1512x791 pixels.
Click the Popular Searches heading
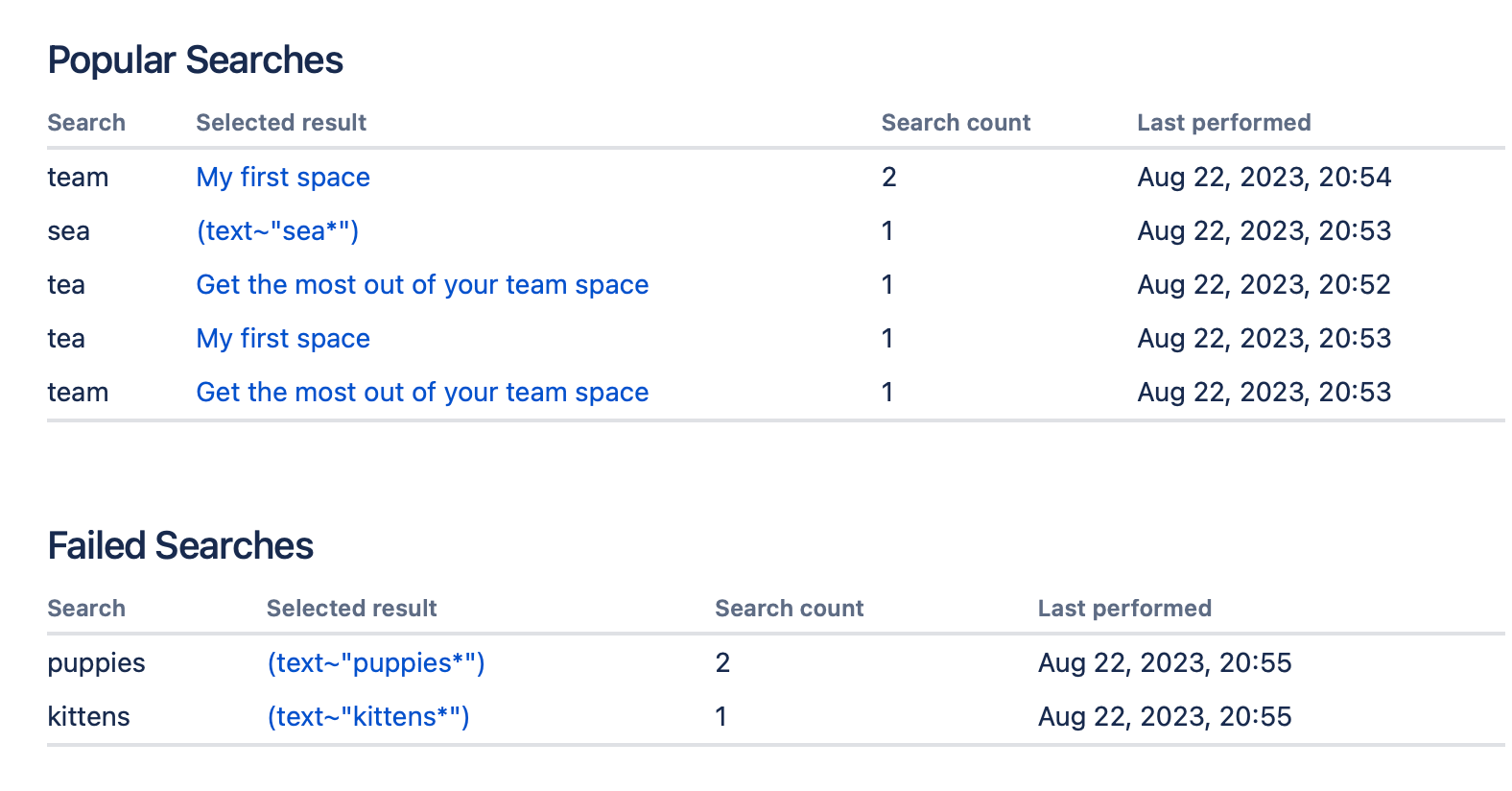tap(196, 60)
